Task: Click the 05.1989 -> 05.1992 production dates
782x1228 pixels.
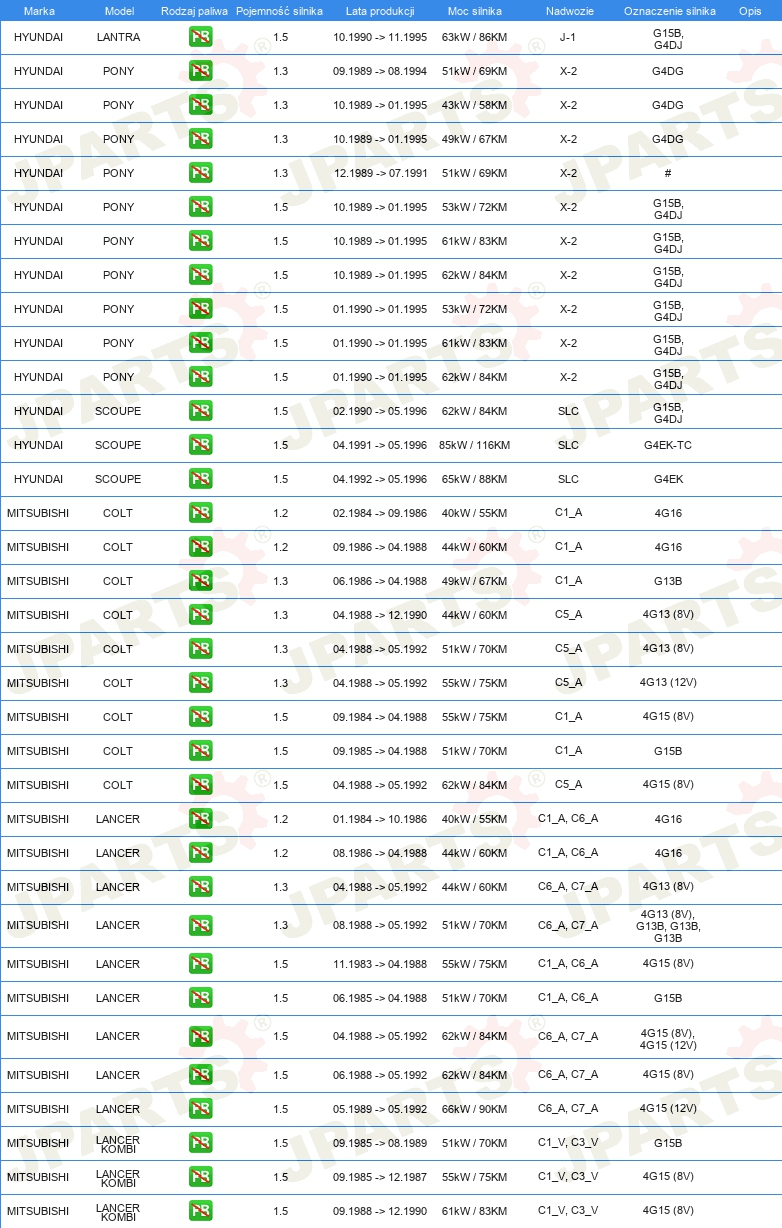Action: click(380, 1110)
